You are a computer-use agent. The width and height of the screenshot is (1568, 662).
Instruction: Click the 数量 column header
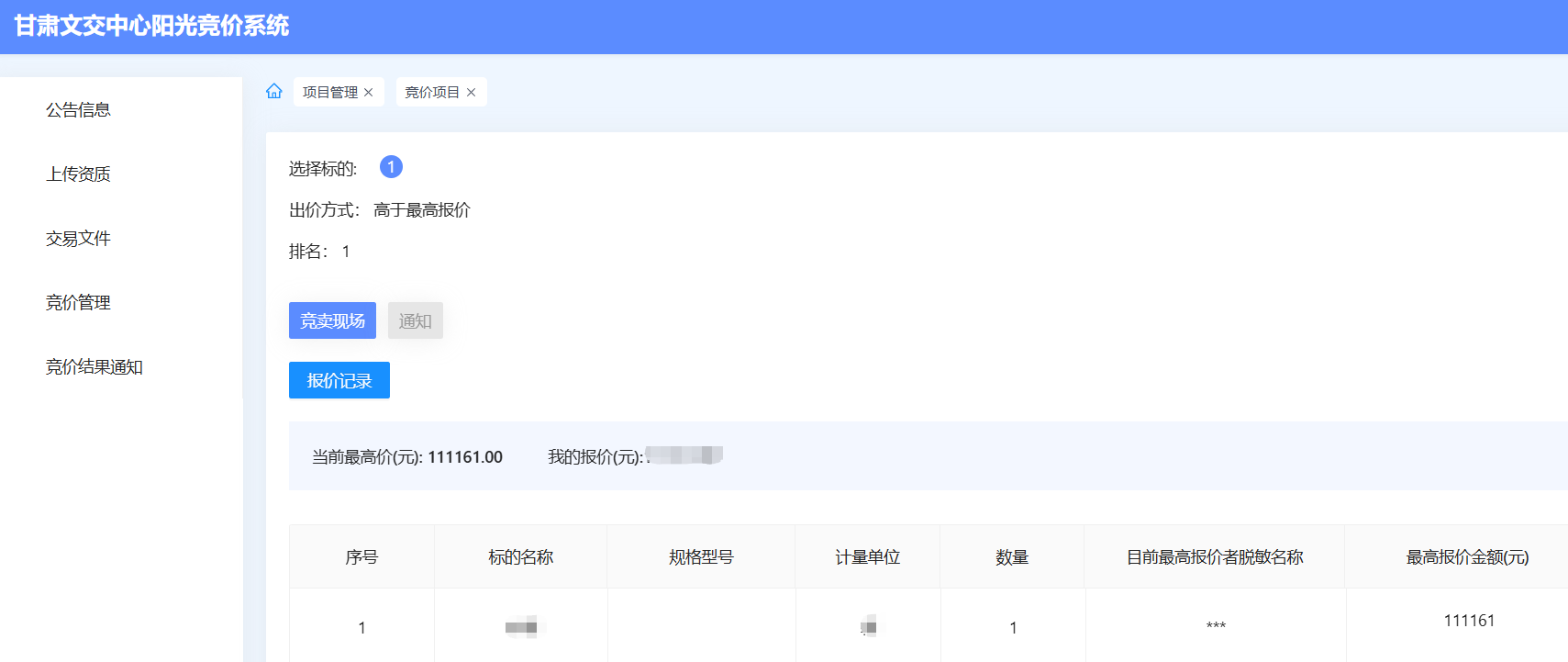click(1012, 557)
